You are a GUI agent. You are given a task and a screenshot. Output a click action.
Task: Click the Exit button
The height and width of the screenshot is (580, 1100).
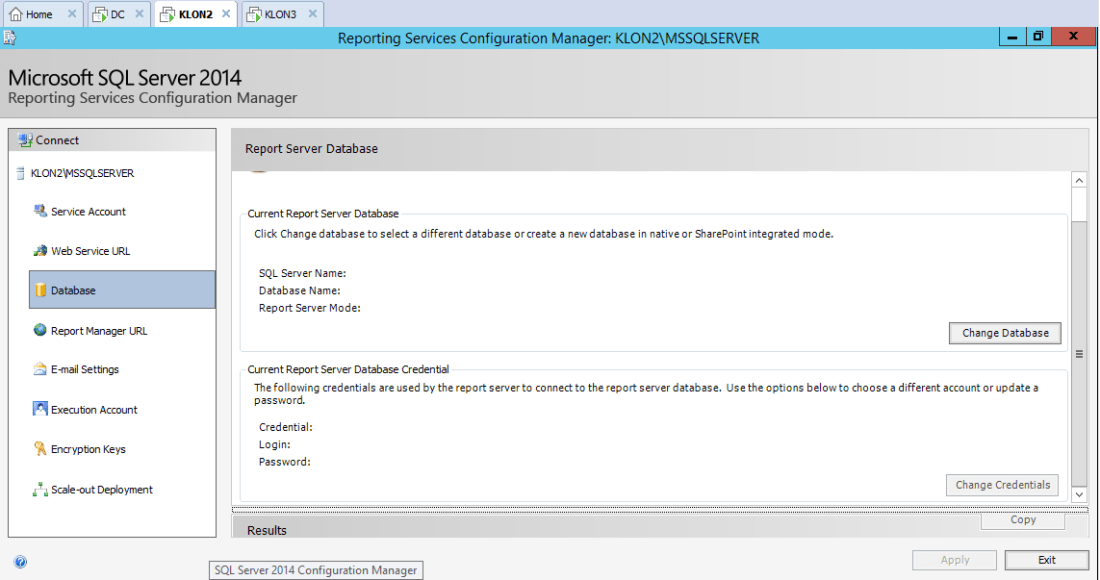pos(1046,560)
